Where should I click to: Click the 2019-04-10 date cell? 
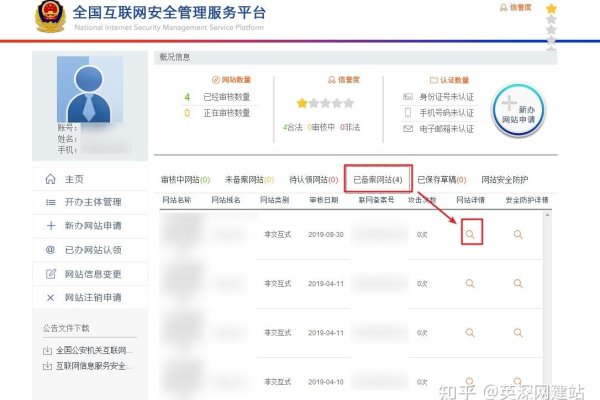326,382
